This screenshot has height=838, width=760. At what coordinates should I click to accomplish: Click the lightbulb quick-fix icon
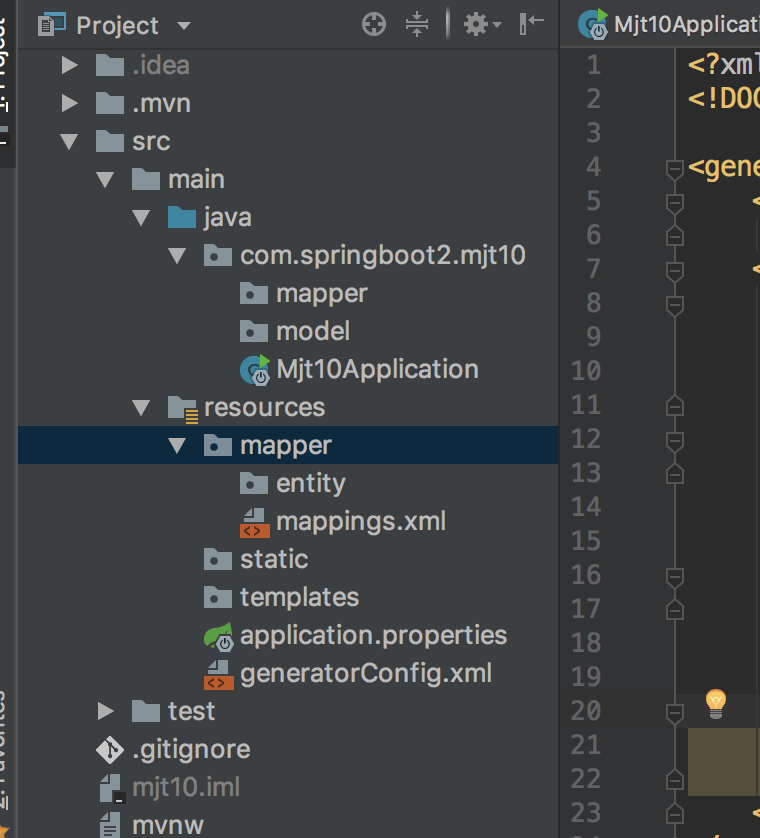pos(715,701)
